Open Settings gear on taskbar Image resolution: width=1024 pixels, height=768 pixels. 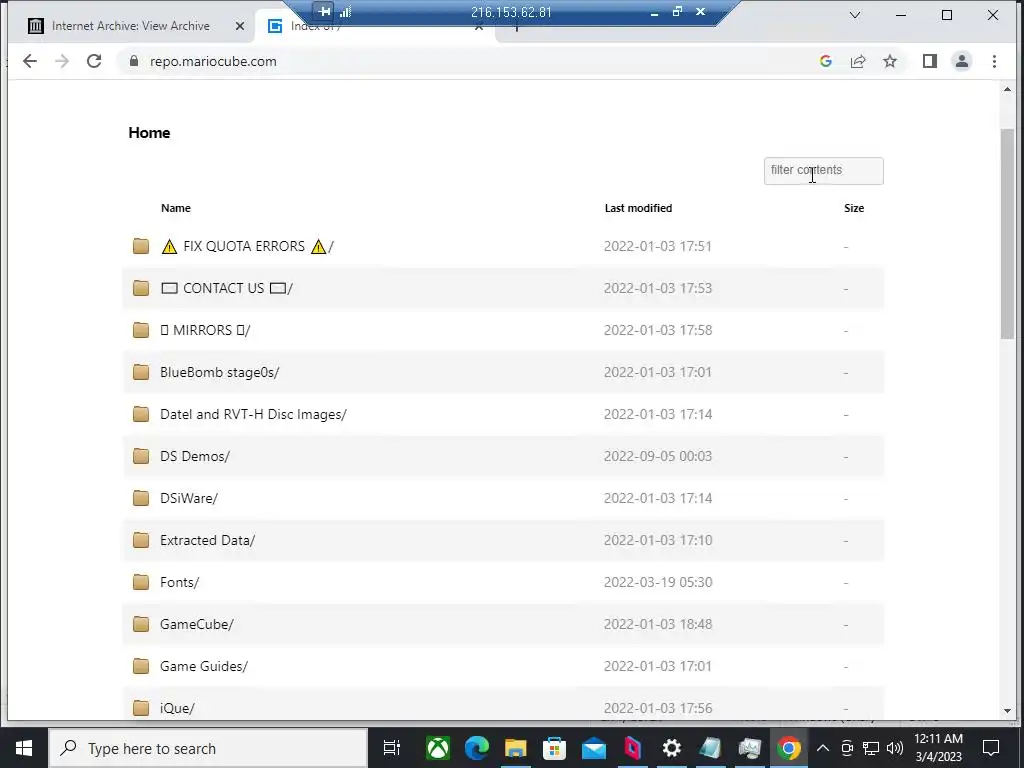671,748
